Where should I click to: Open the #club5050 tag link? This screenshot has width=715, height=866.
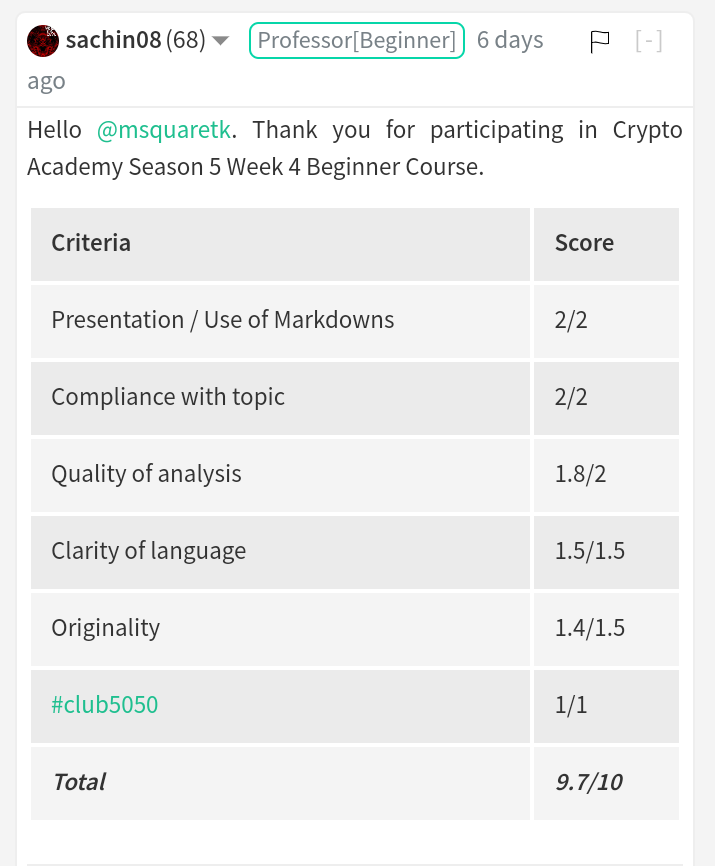coord(105,705)
